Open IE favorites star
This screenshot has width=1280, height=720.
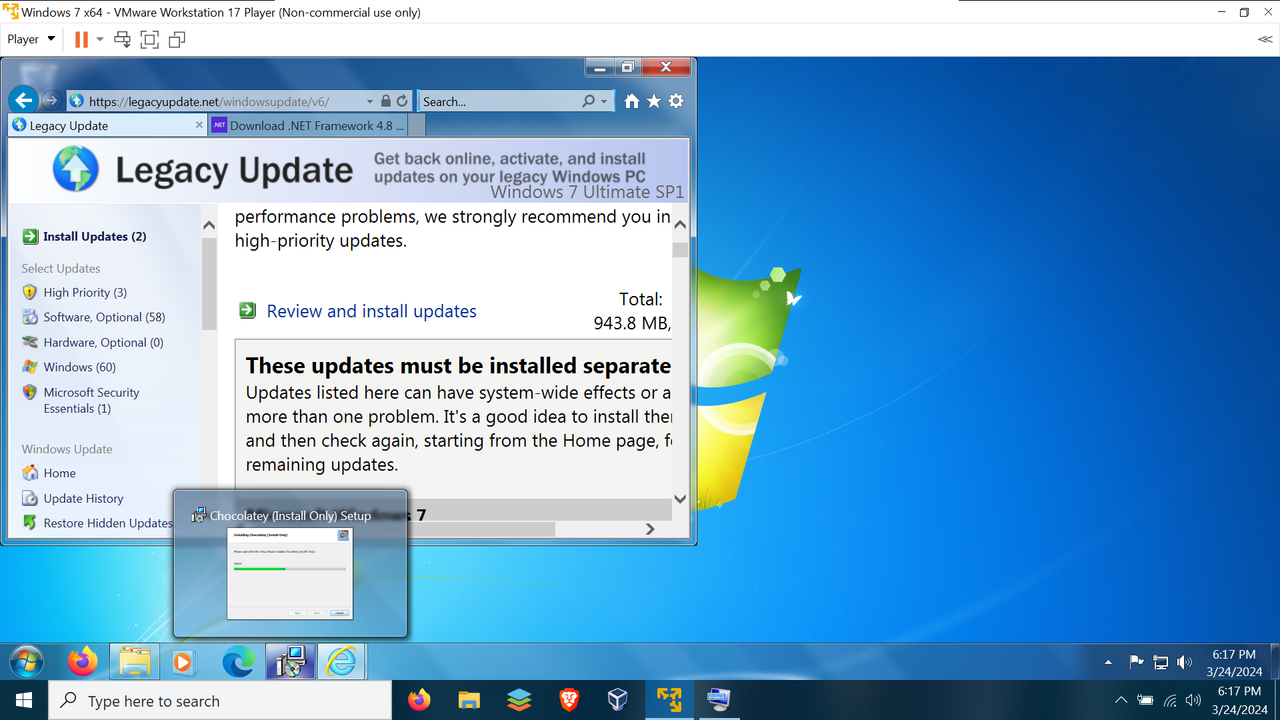654,101
